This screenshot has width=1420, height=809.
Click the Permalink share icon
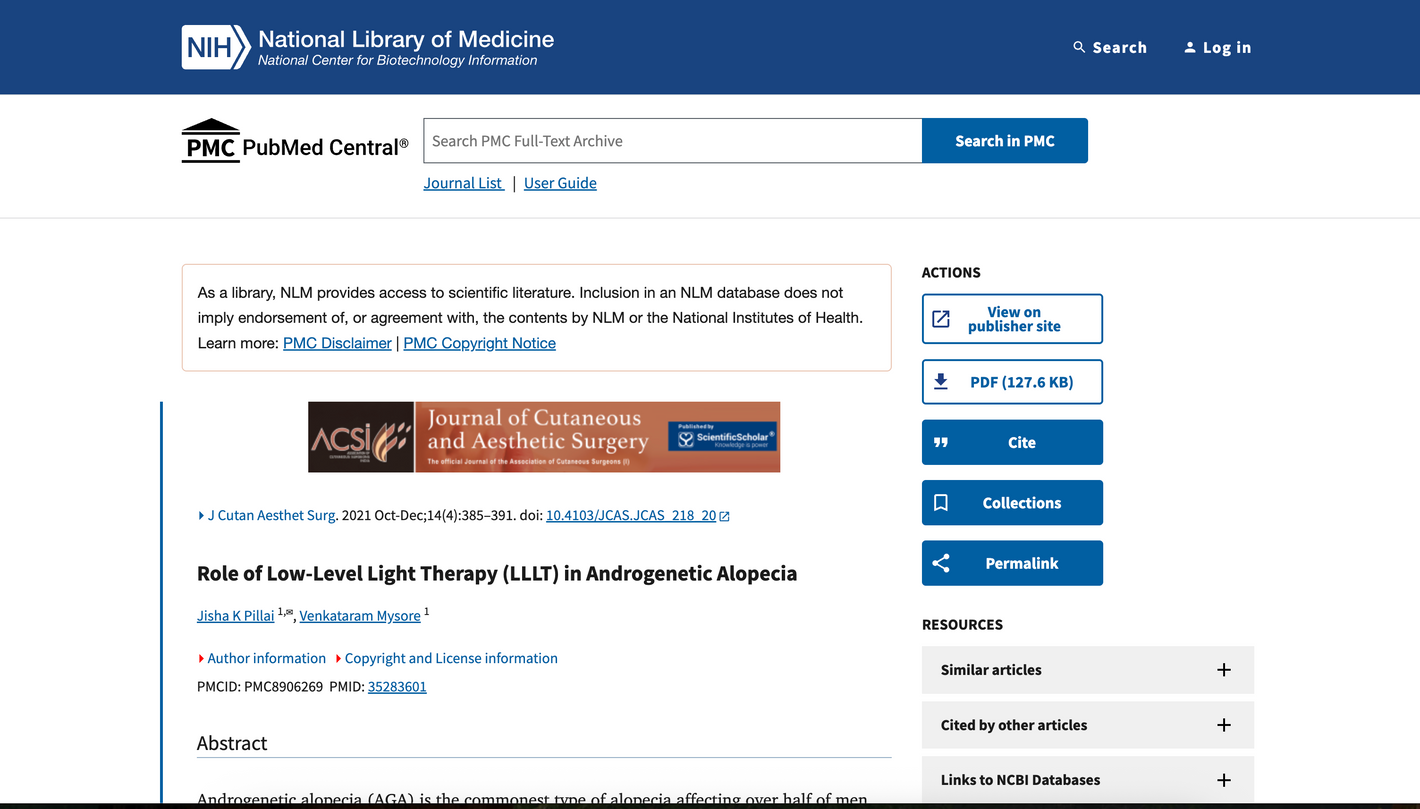pos(941,564)
